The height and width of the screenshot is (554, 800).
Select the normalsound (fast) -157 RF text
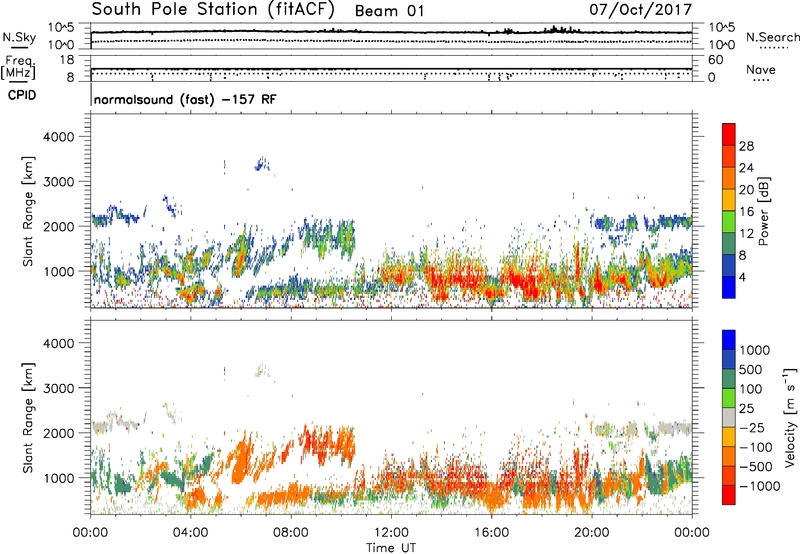point(185,99)
